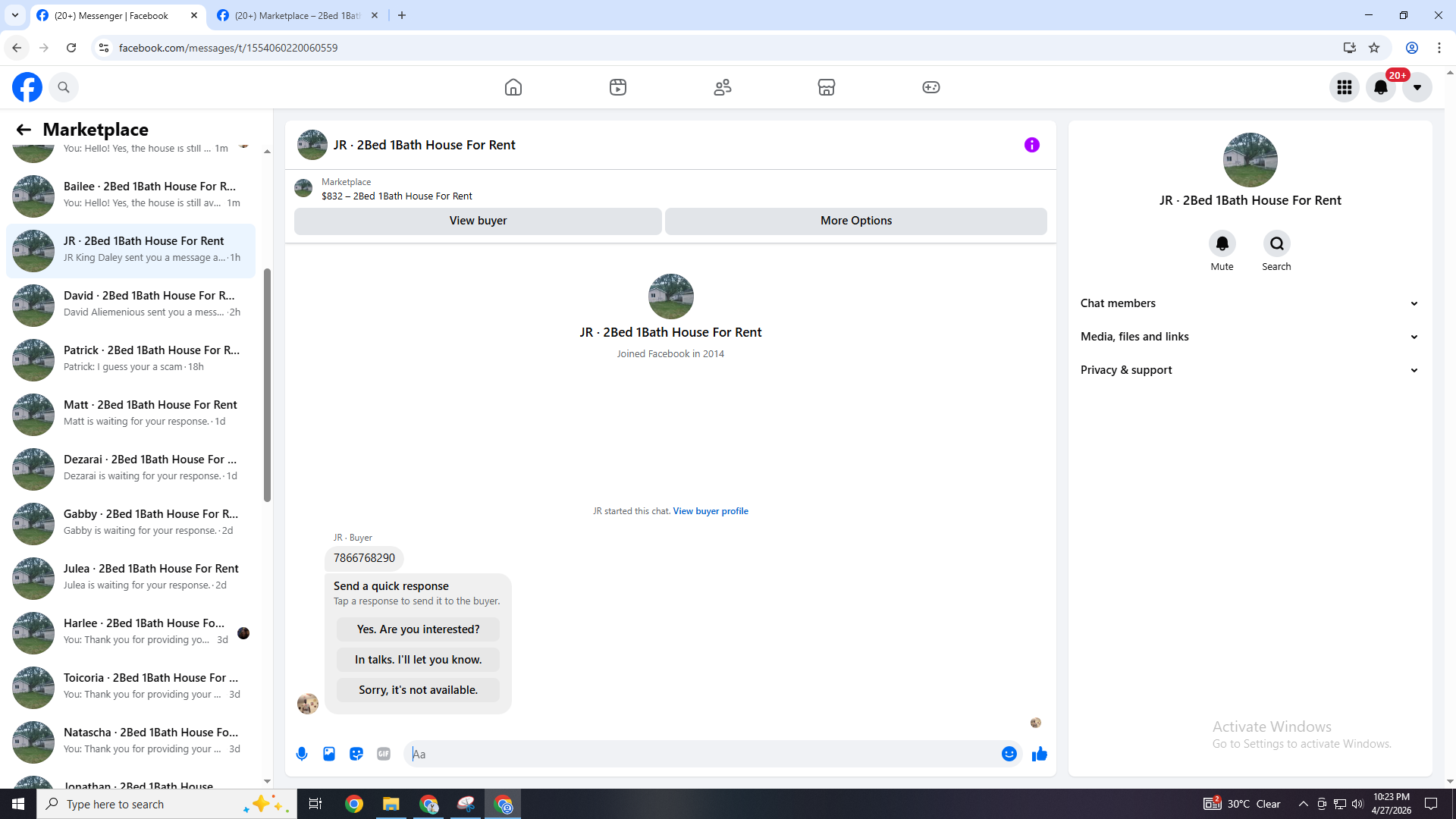Screen dimensions: 1456x819
Task: Switch to the Marketplace – 2Bed 1Bath tab
Action: [x=297, y=15]
